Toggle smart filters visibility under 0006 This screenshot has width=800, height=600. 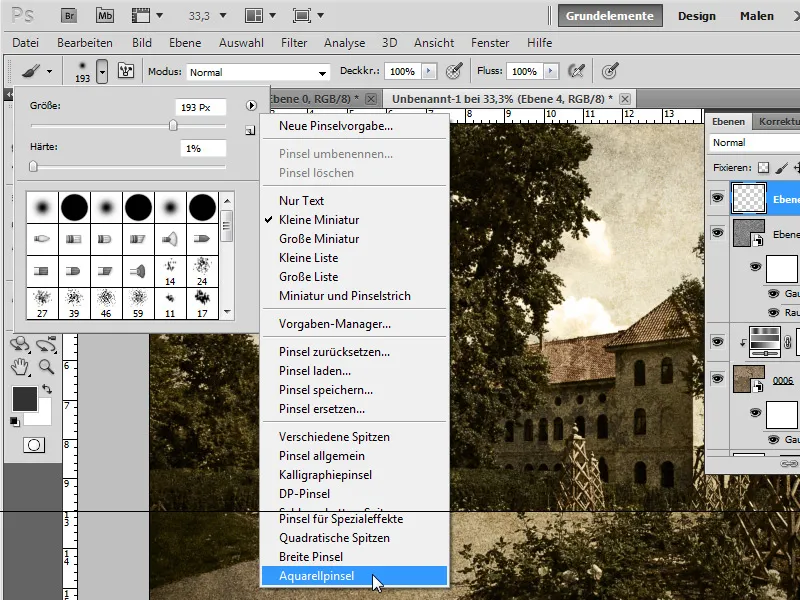point(756,413)
